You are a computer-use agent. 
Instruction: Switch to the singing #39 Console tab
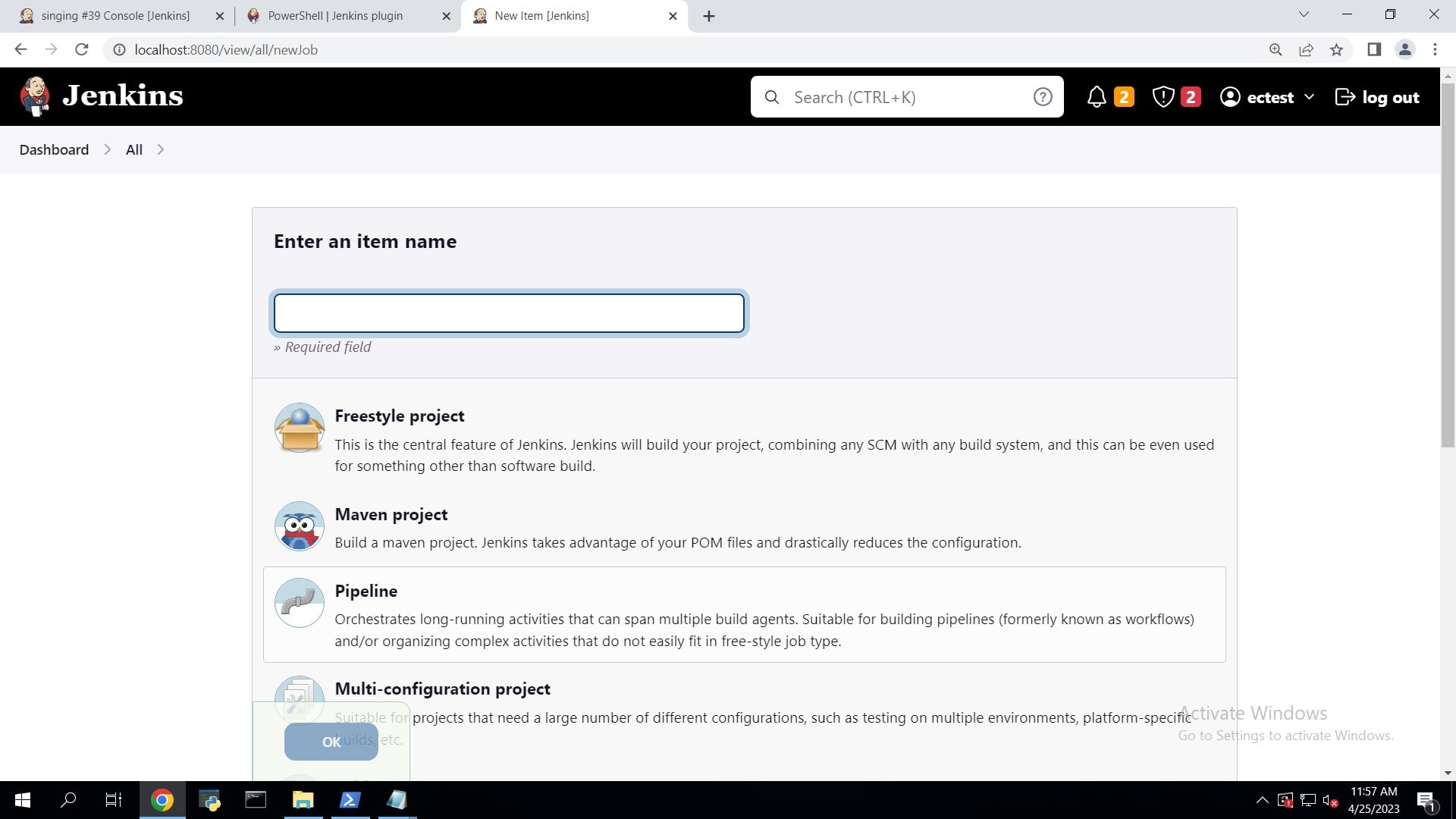pyautogui.click(x=114, y=16)
